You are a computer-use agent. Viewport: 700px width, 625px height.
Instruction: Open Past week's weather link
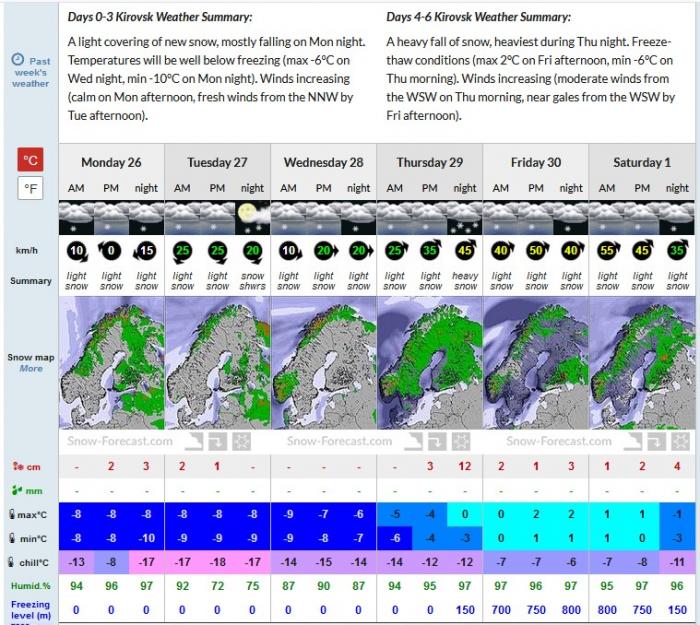[31, 72]
